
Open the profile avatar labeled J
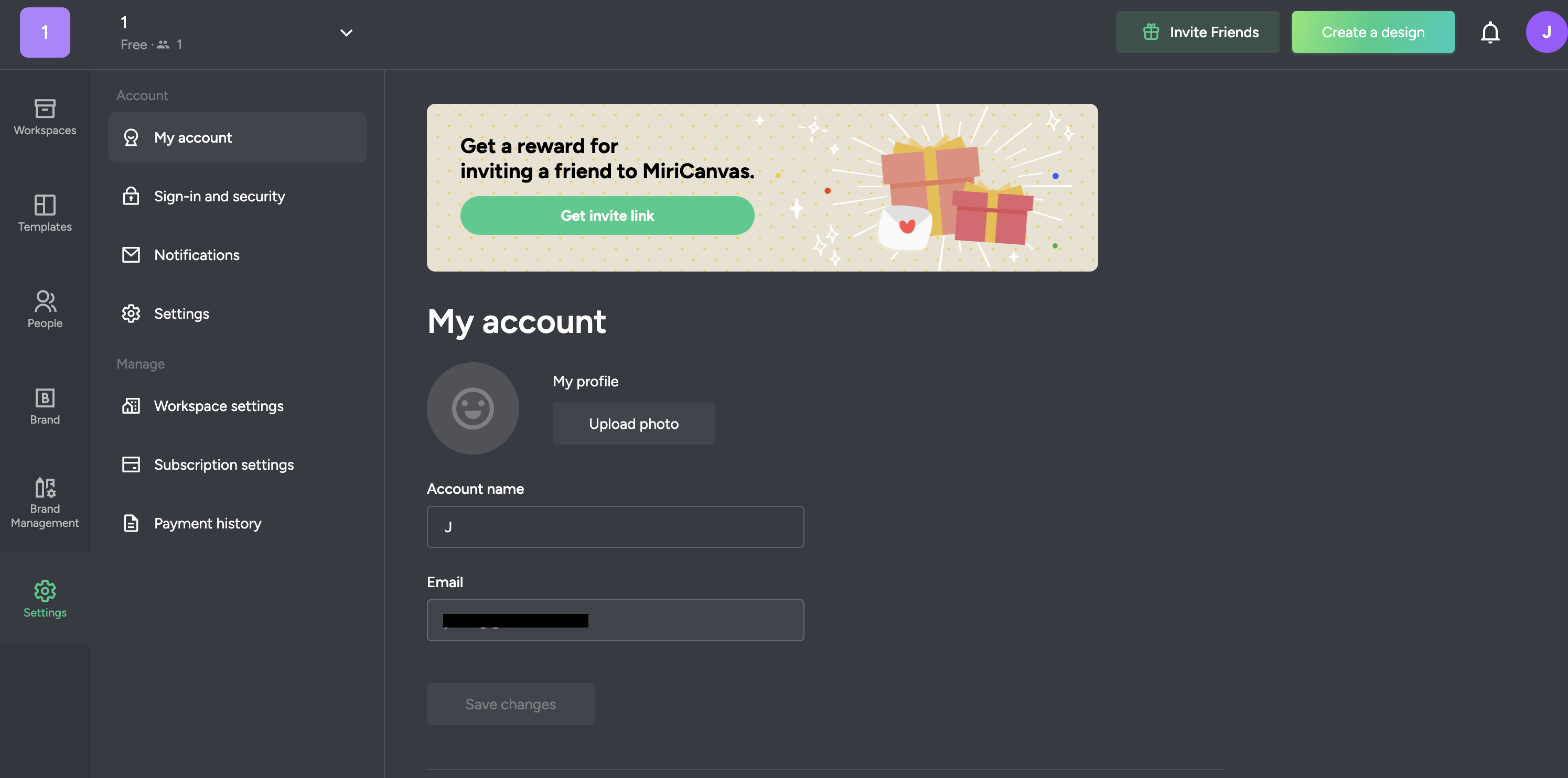coord(1545,32)
